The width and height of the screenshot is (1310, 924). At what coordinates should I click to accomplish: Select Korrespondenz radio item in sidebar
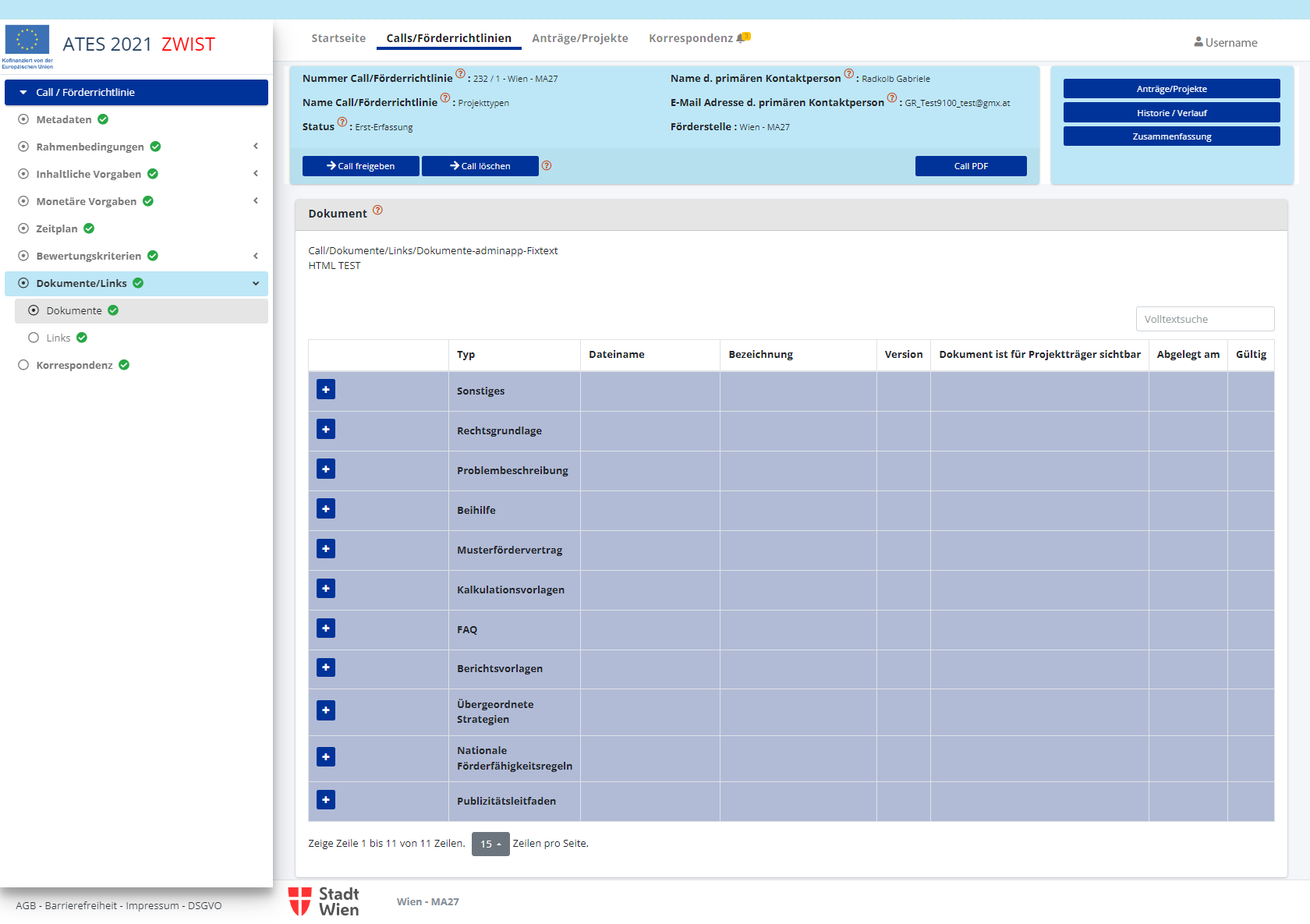(x=23, y=365)
